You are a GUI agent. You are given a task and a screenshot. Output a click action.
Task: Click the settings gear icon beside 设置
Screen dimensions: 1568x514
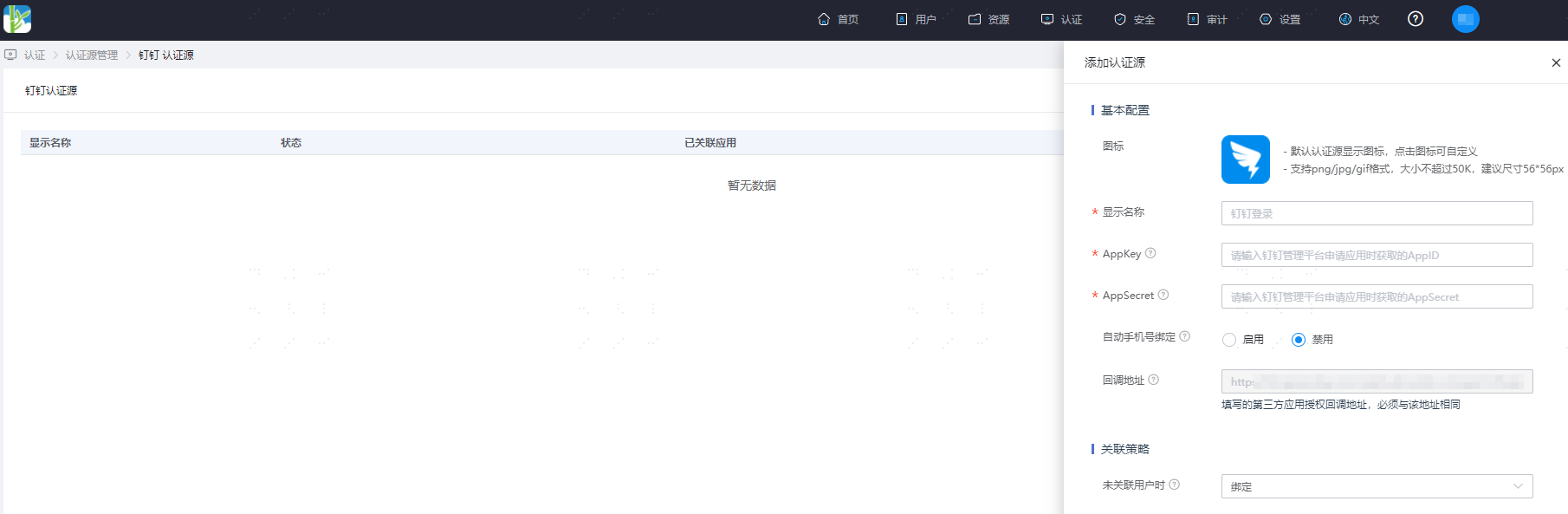point(1266,19)
